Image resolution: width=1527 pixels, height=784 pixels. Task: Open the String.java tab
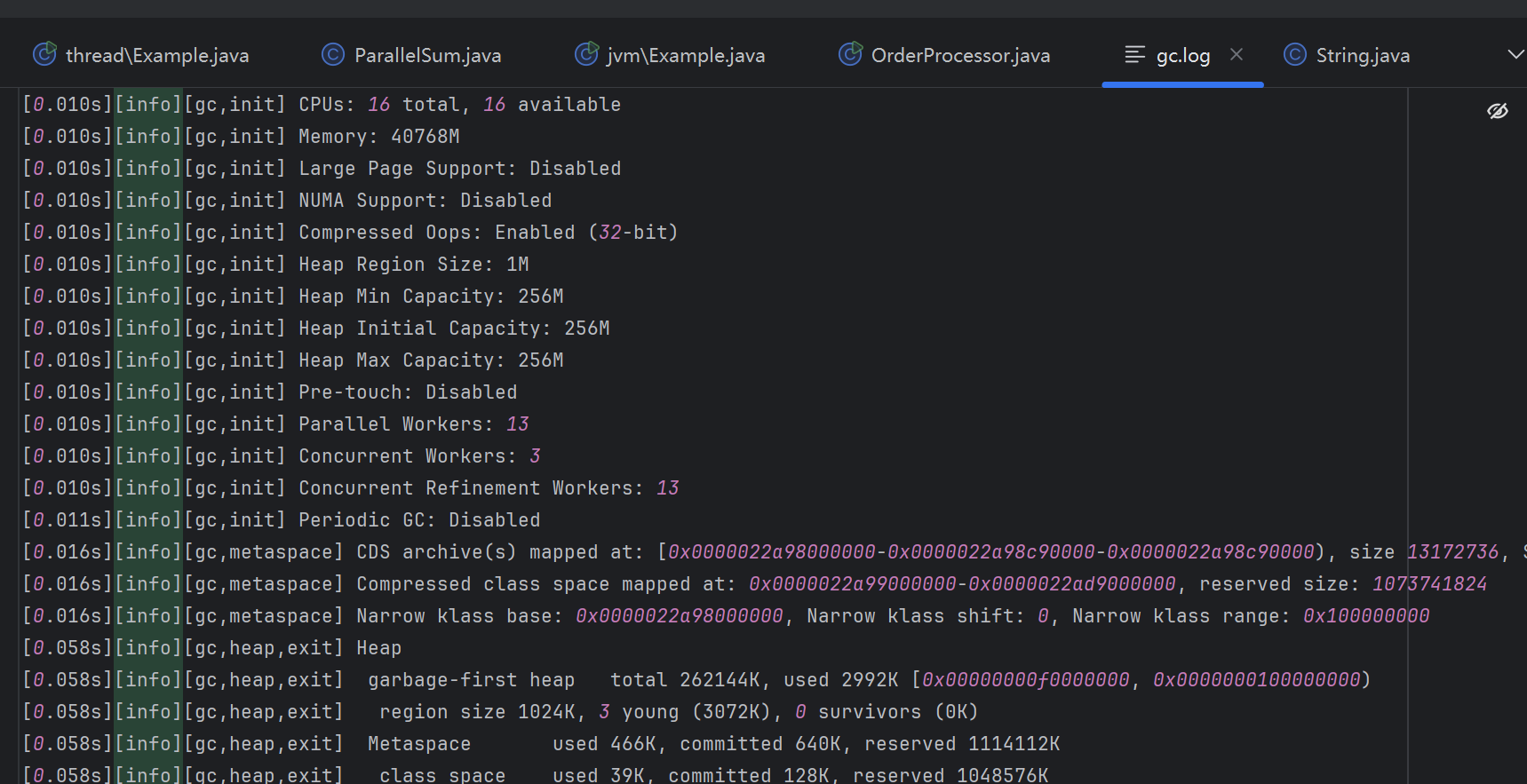pos(1347,55)
